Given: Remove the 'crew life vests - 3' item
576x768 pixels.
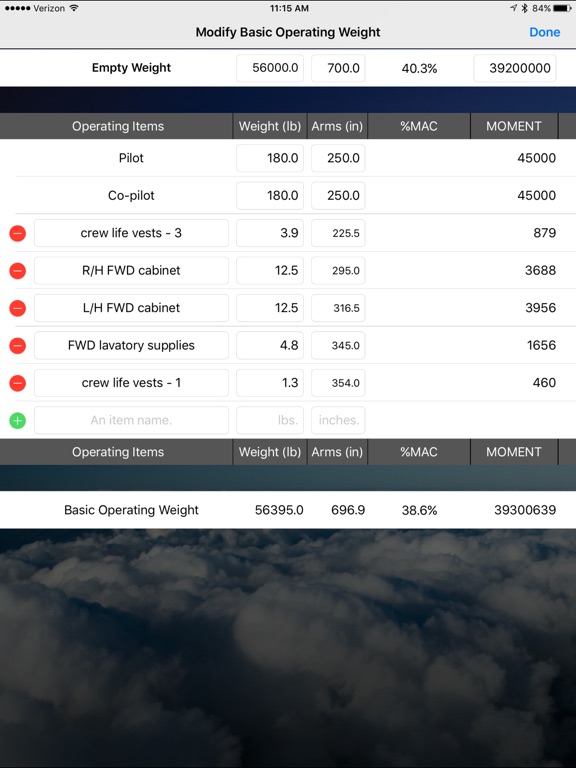Looking at the screenshot, I should point(18,233).
